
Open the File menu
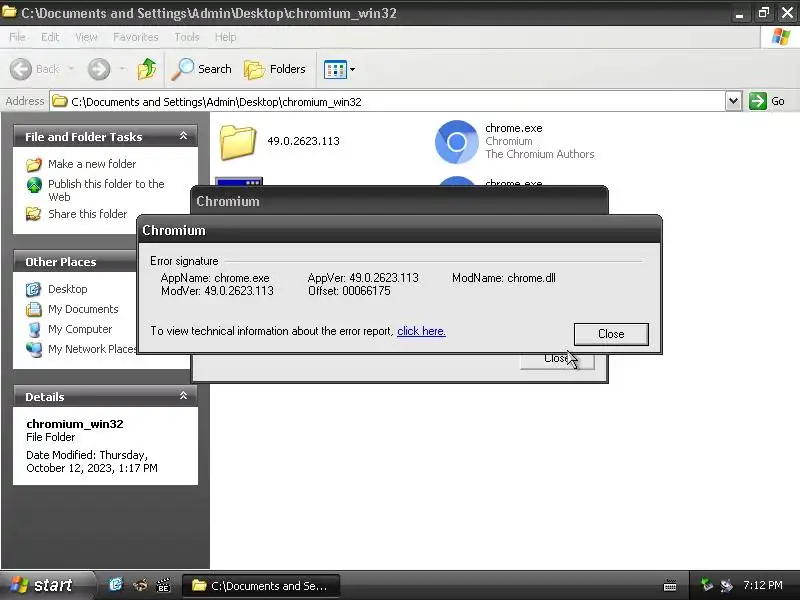pos(17,37)
